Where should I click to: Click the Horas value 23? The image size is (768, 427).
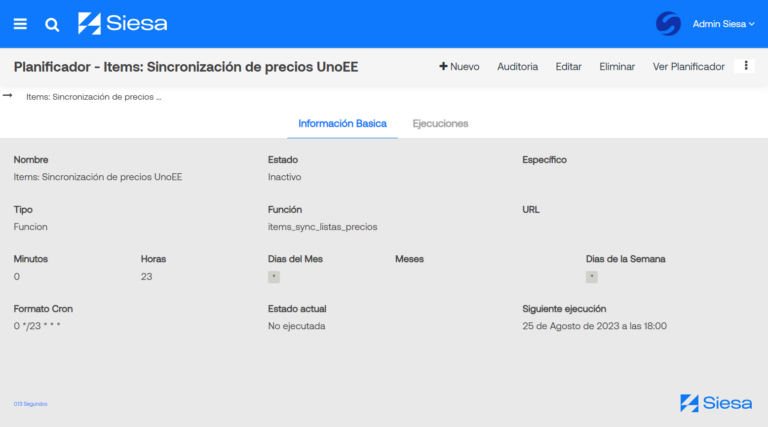click(x=146, y=277)
